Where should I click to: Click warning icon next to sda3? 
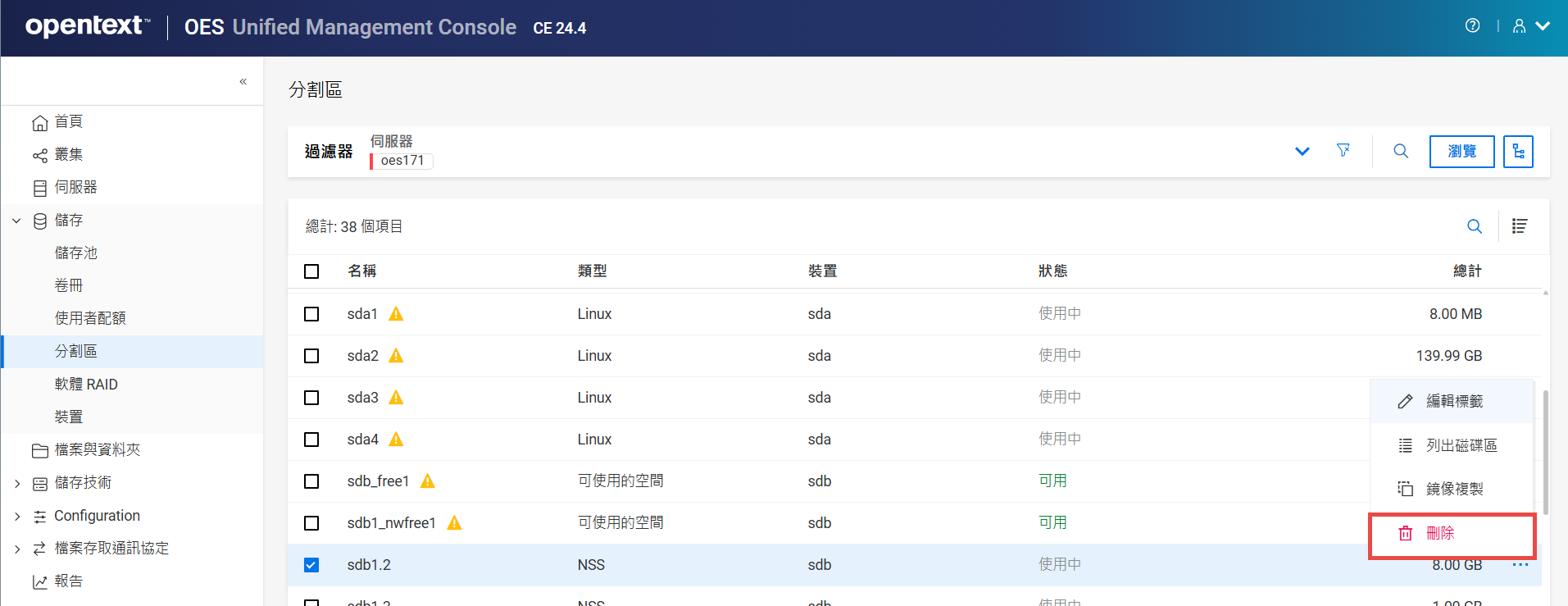396,397
